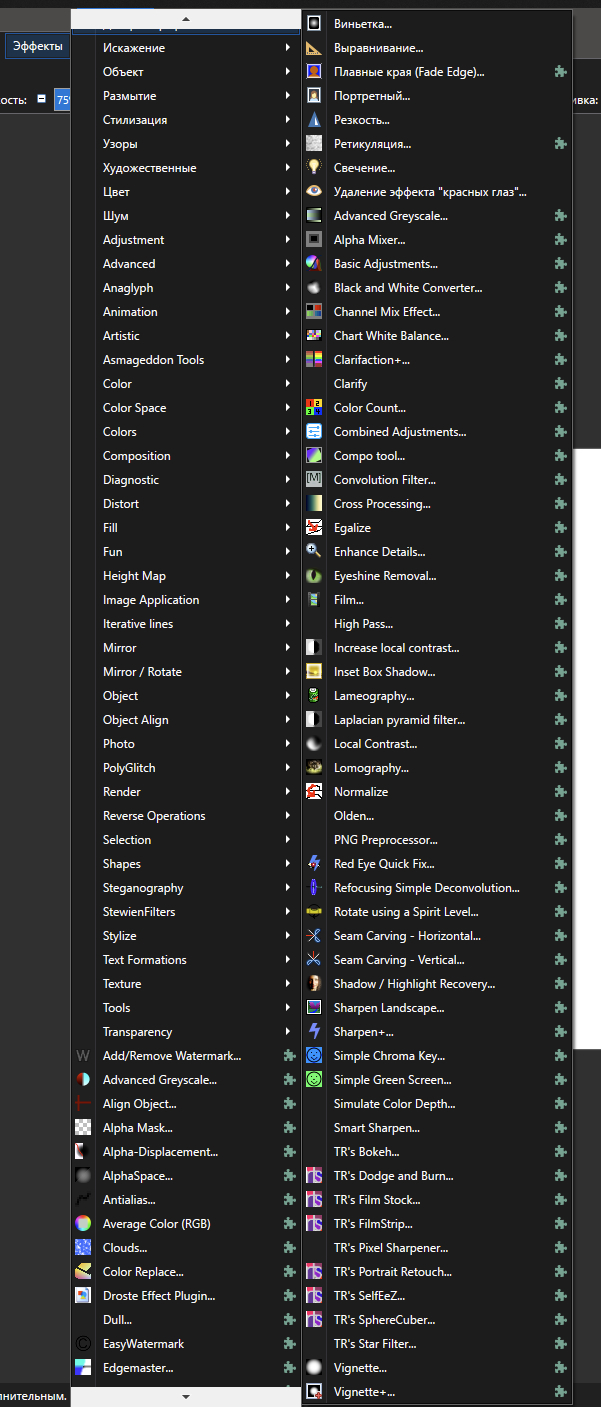The image size is (601, 1407).
Task: Click the Average Color (RGB) icon
Action: click(x=84, y=1223)
